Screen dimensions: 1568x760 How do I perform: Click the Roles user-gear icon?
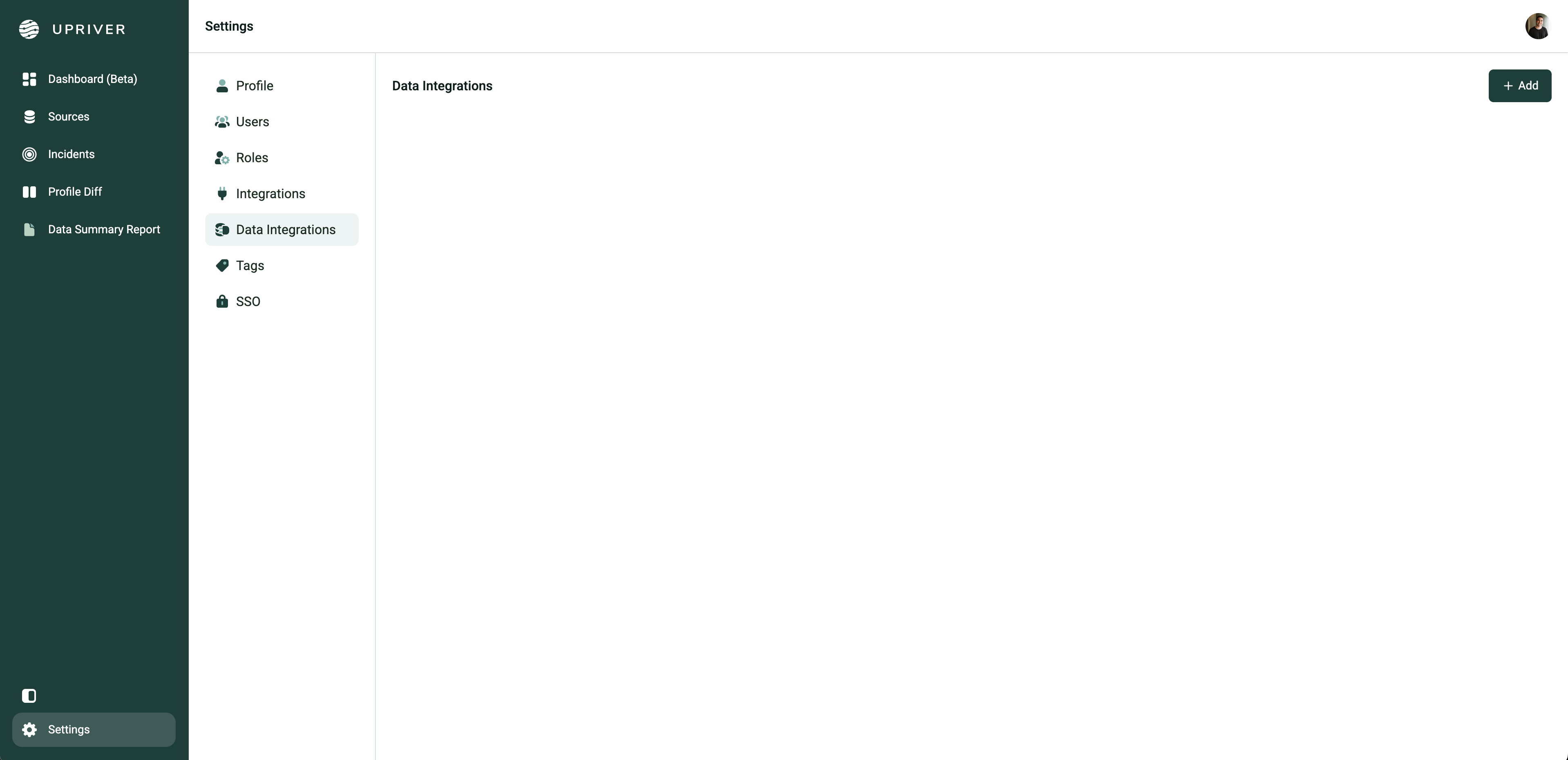(221, 158)
